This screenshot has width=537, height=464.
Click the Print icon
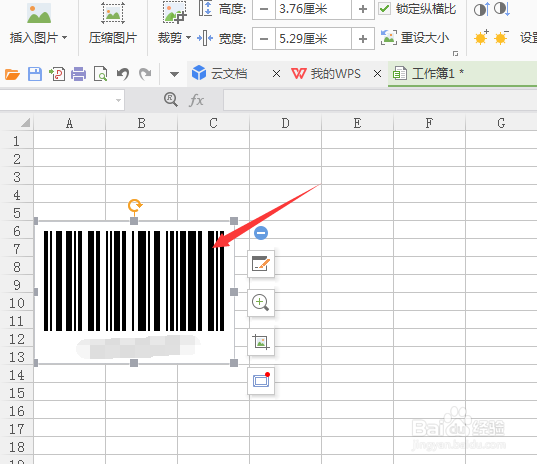tap(78, 74)
